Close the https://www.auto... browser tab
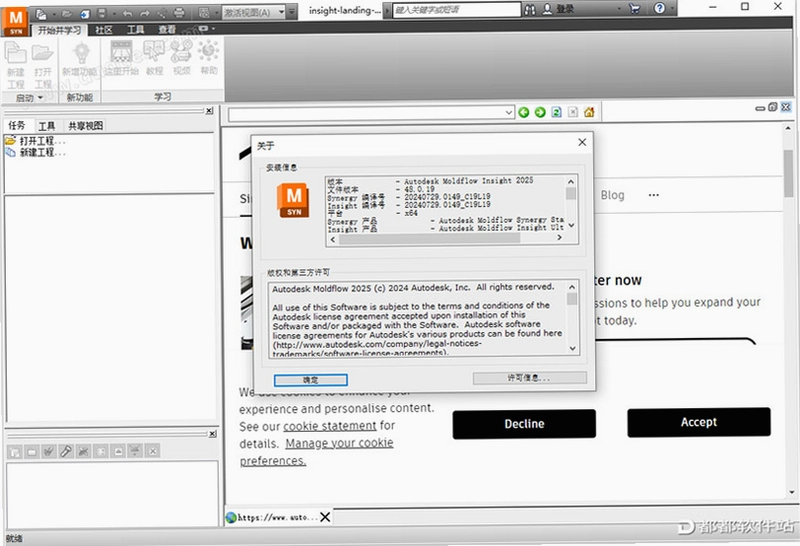The height and width of the screenshot is (546, 800). [325, 517]
